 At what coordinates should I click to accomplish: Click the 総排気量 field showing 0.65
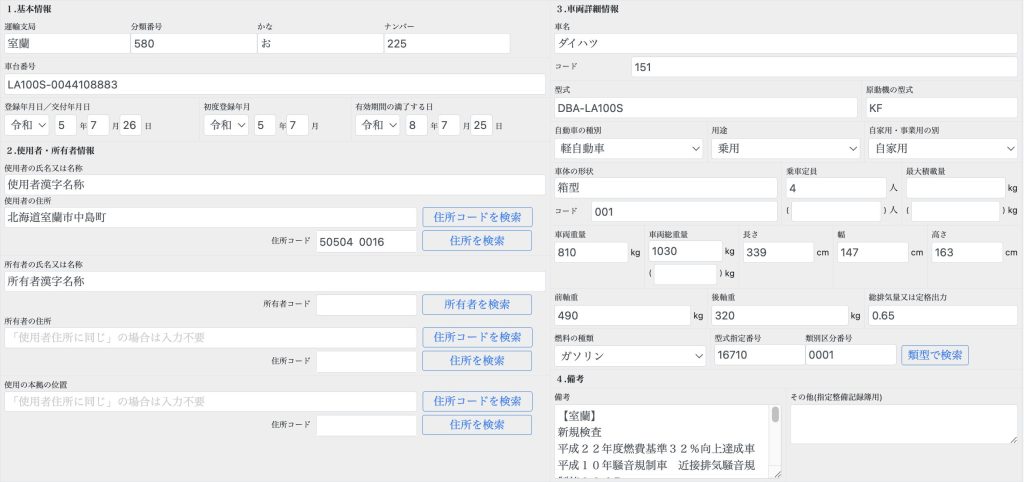point(942,315)
